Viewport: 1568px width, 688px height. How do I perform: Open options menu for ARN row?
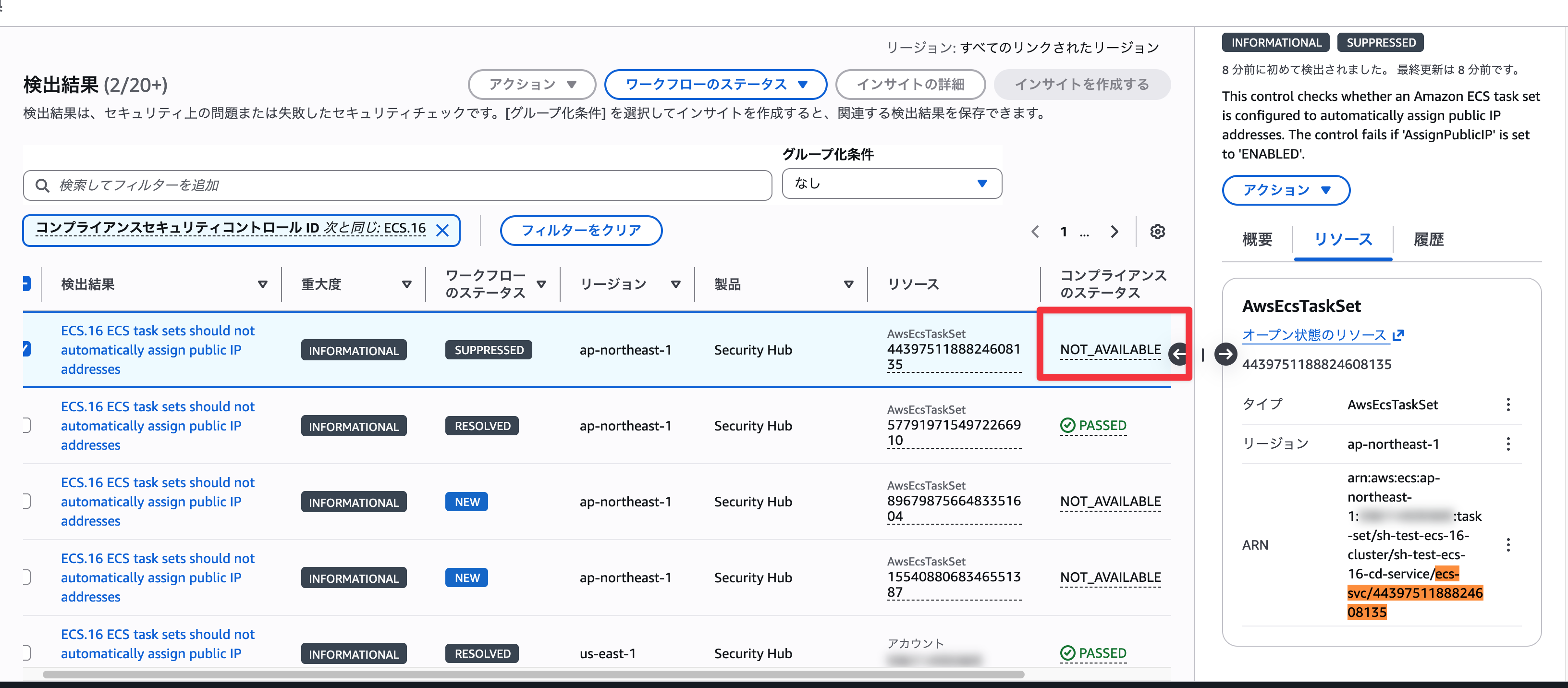pos(1508,545)
